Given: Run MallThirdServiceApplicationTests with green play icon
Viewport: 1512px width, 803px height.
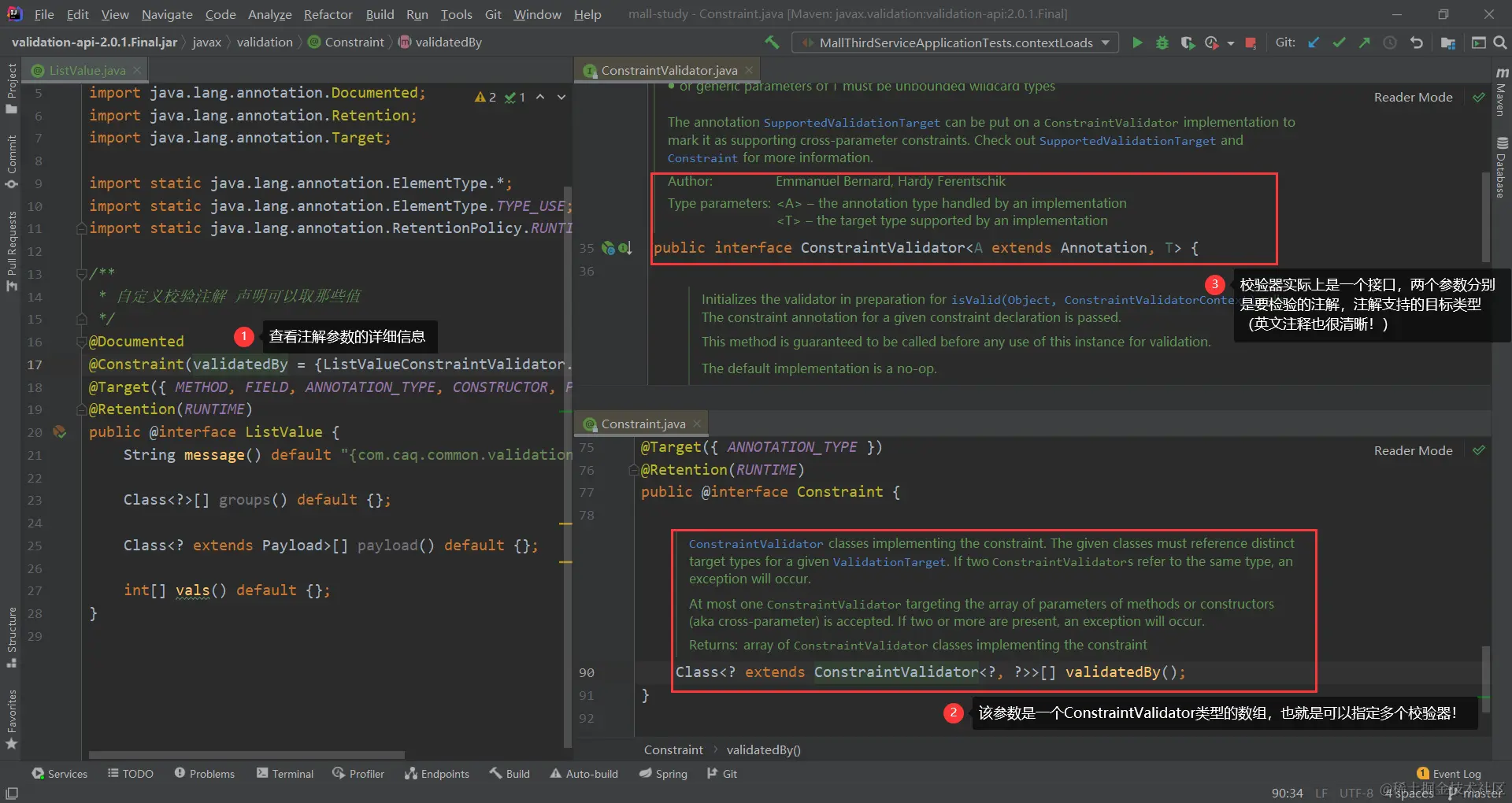Looking at the screenshot, I should click(x=1137, y=43).
